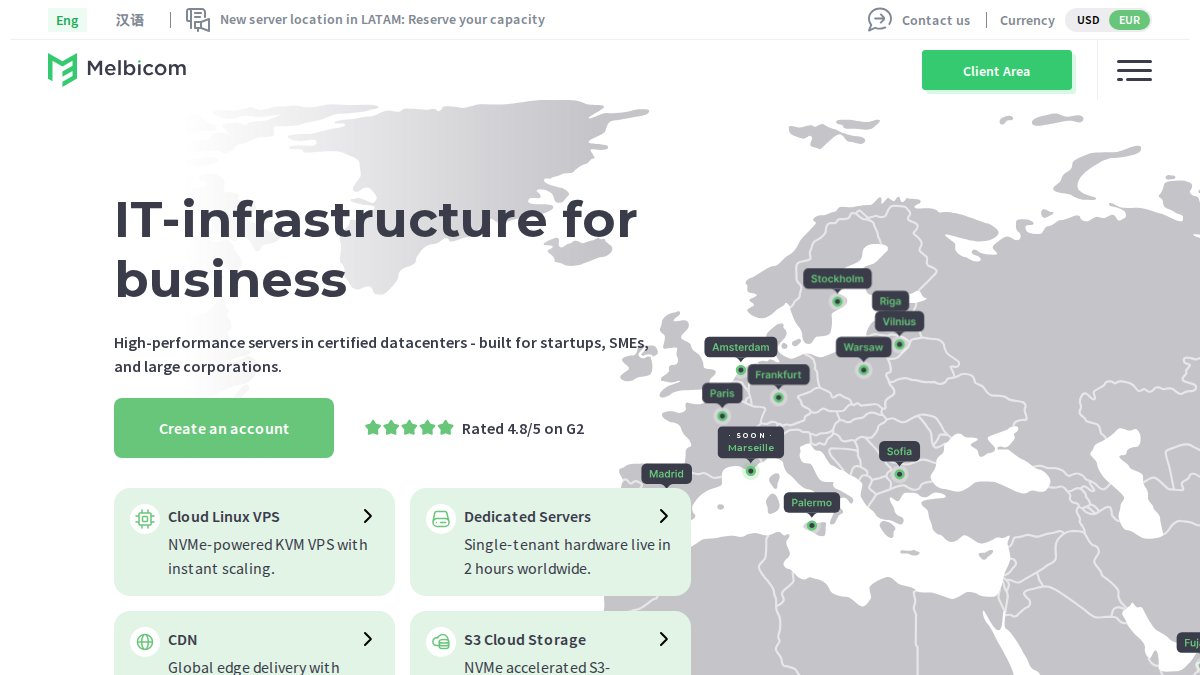Open the hamburger menu
1200x675 pixels.
(x=1134, y=70)
